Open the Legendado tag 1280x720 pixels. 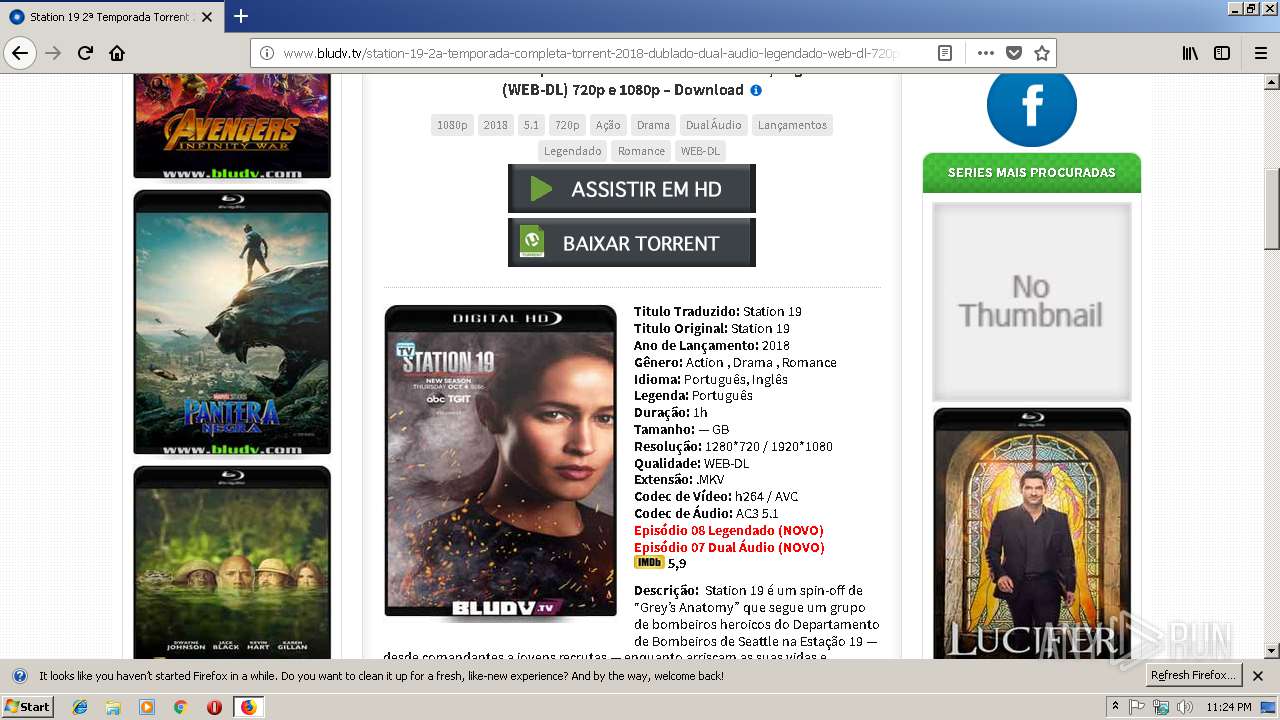click(x=573, y=151)
